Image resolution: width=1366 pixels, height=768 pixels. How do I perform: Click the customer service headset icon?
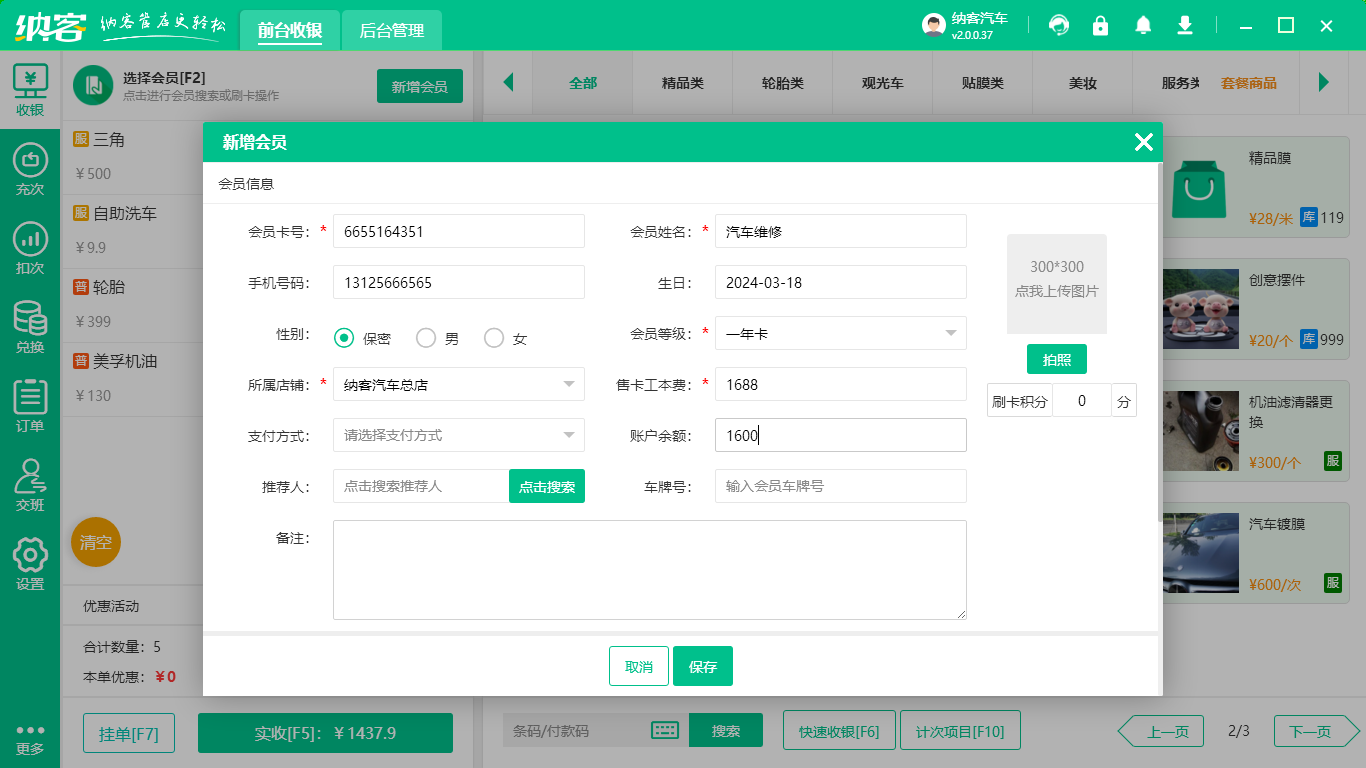point(1058,26)
